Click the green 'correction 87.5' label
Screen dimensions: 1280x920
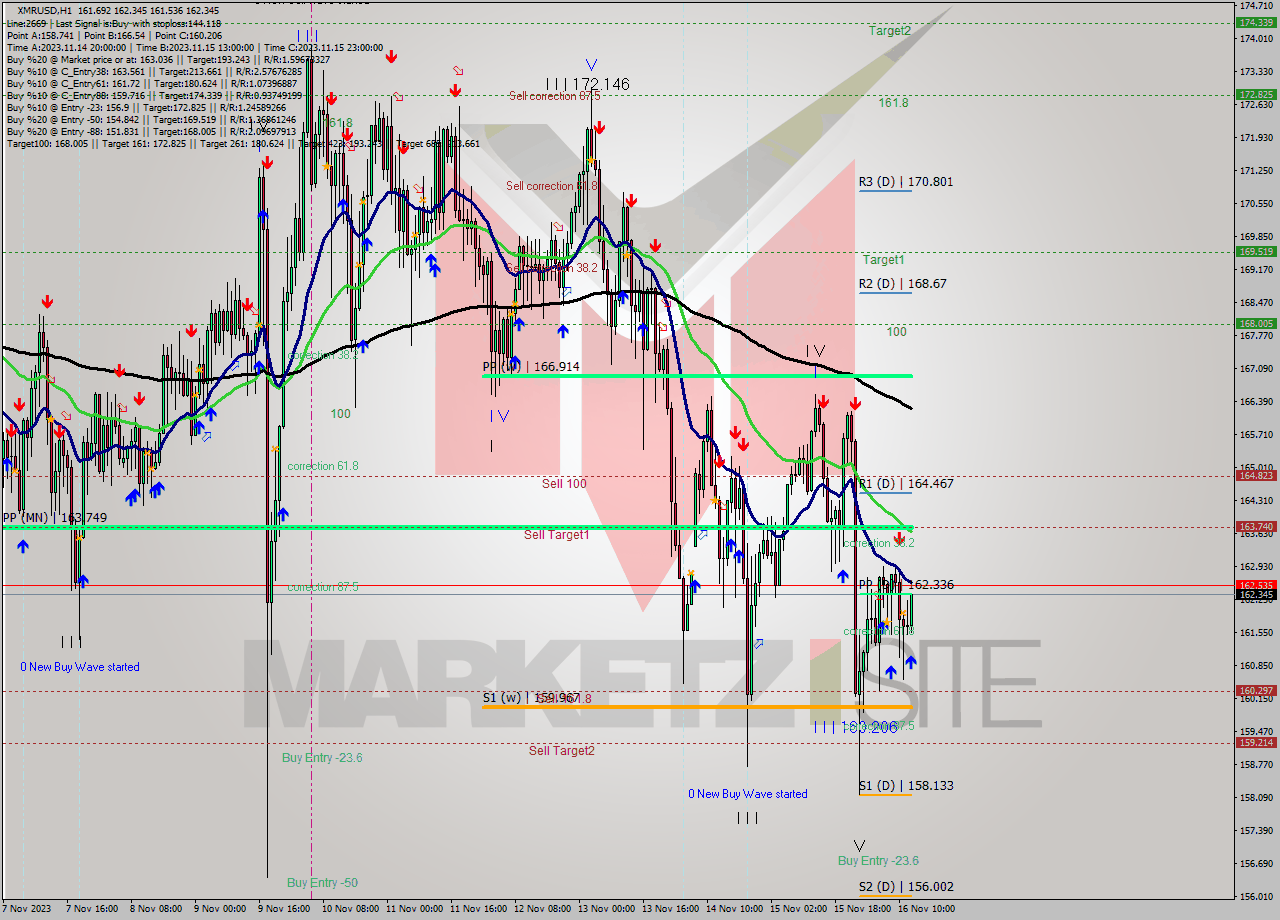point(322,587)
